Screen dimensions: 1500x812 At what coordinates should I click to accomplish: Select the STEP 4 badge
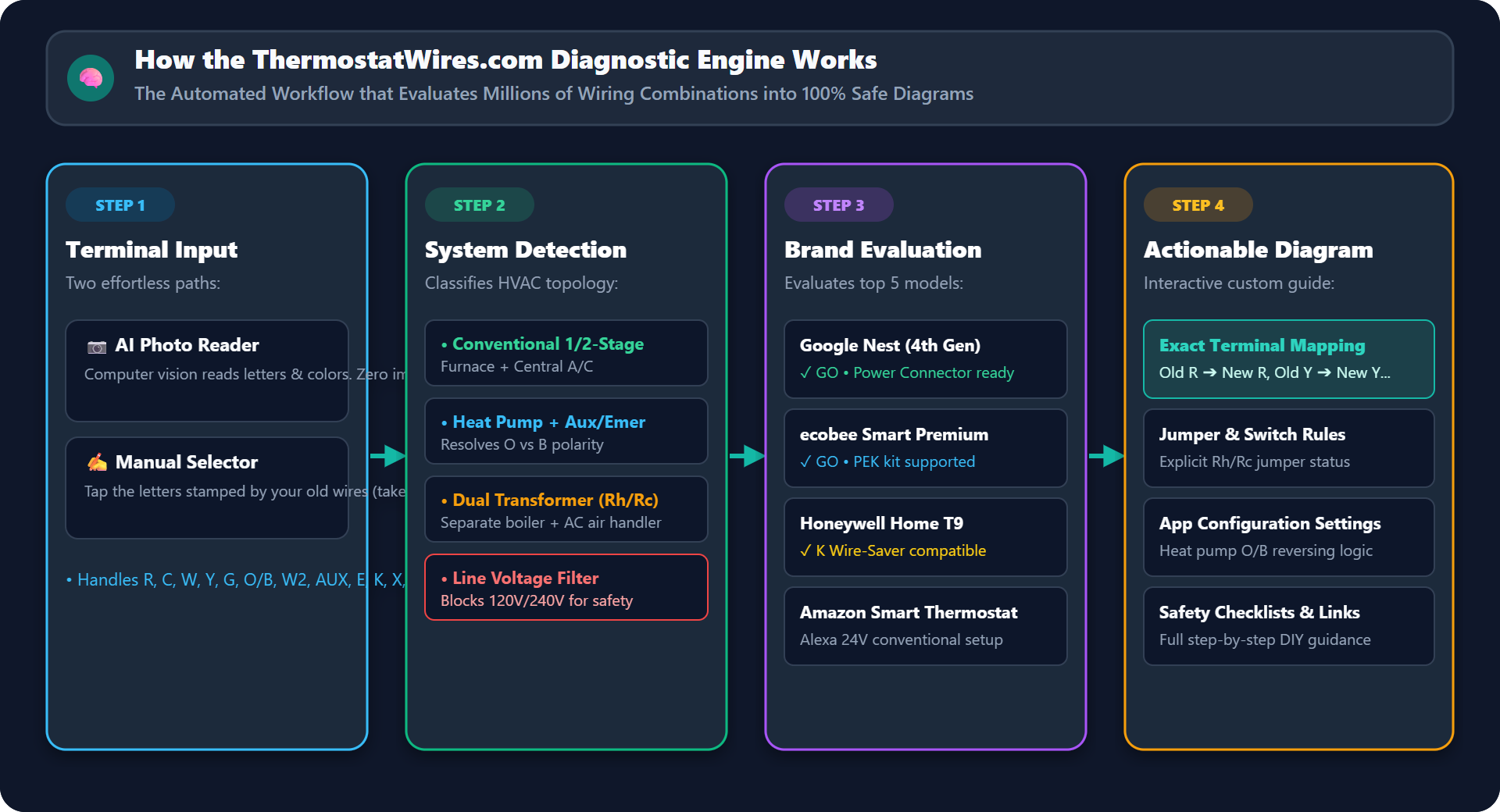(x=1198, y=205)
